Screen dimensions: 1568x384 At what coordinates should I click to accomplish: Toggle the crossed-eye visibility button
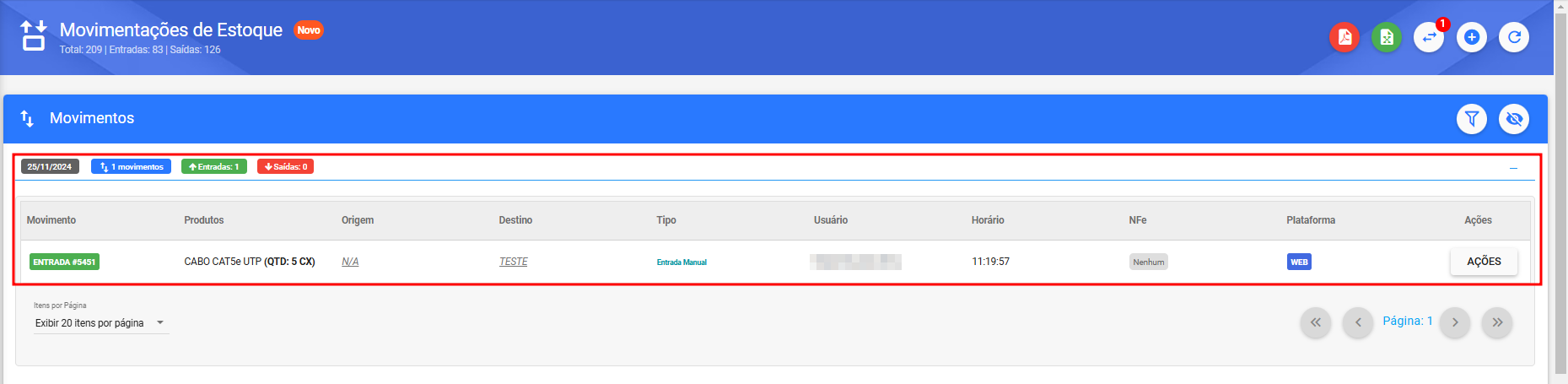1514,119
